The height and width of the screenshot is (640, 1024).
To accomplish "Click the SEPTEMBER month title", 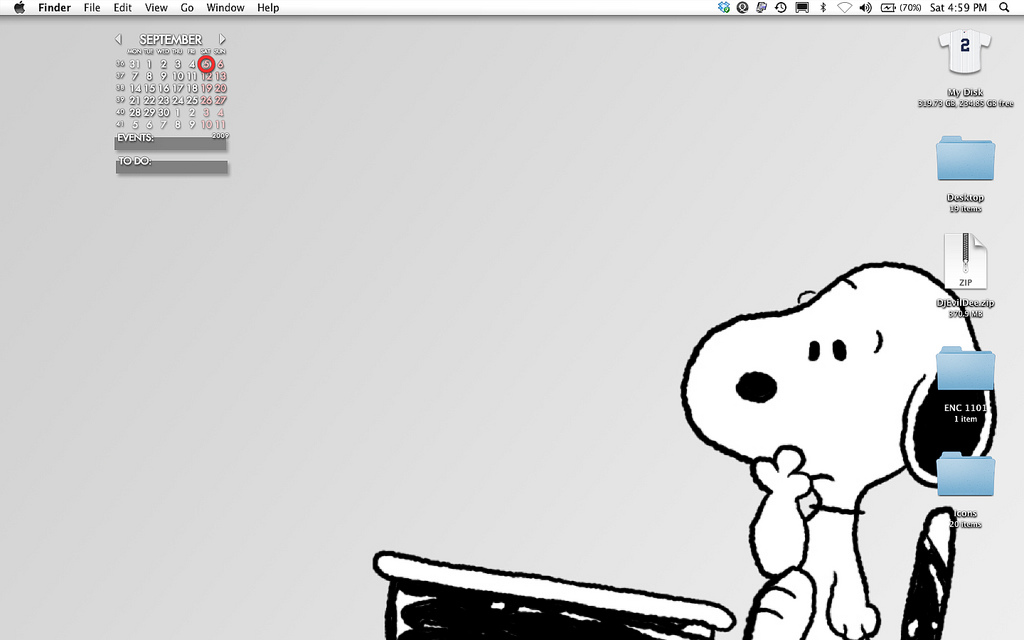I will tap(170, 39).
